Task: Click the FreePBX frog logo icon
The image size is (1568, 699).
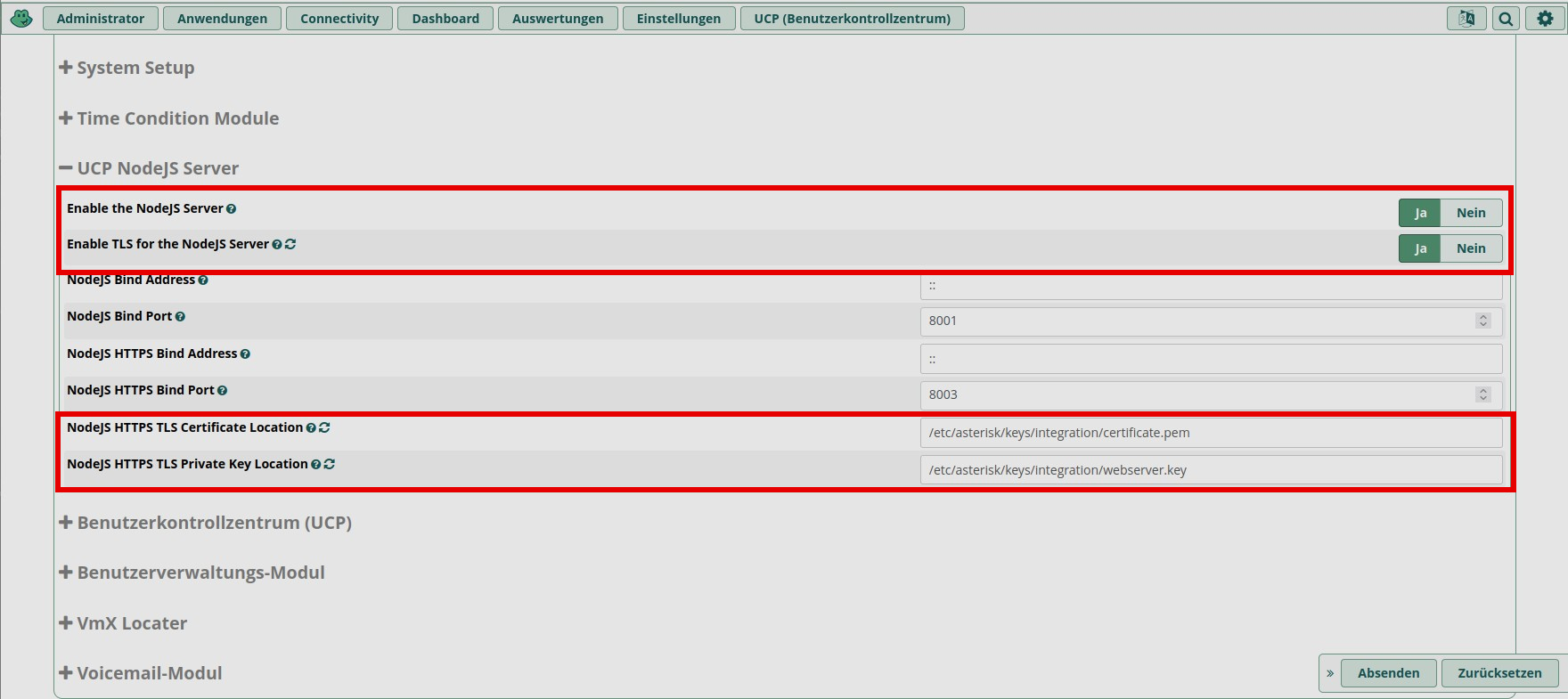Action: coord(21,18)
